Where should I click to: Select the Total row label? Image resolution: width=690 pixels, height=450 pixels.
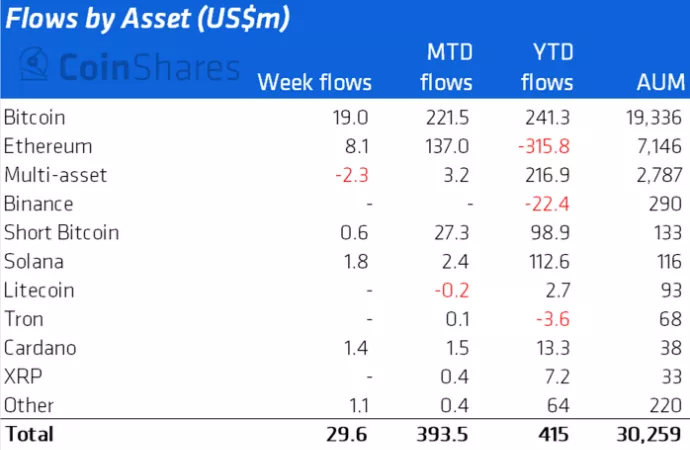click(x=29, y=435)
